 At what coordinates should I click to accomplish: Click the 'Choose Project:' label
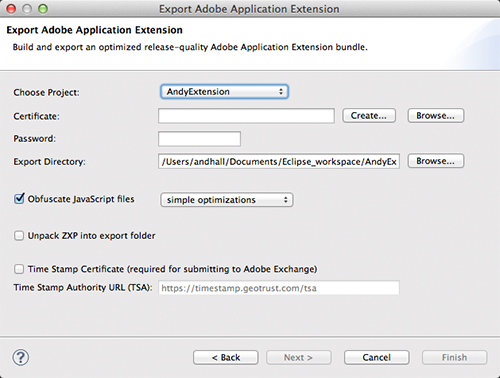tap(47, 92)
